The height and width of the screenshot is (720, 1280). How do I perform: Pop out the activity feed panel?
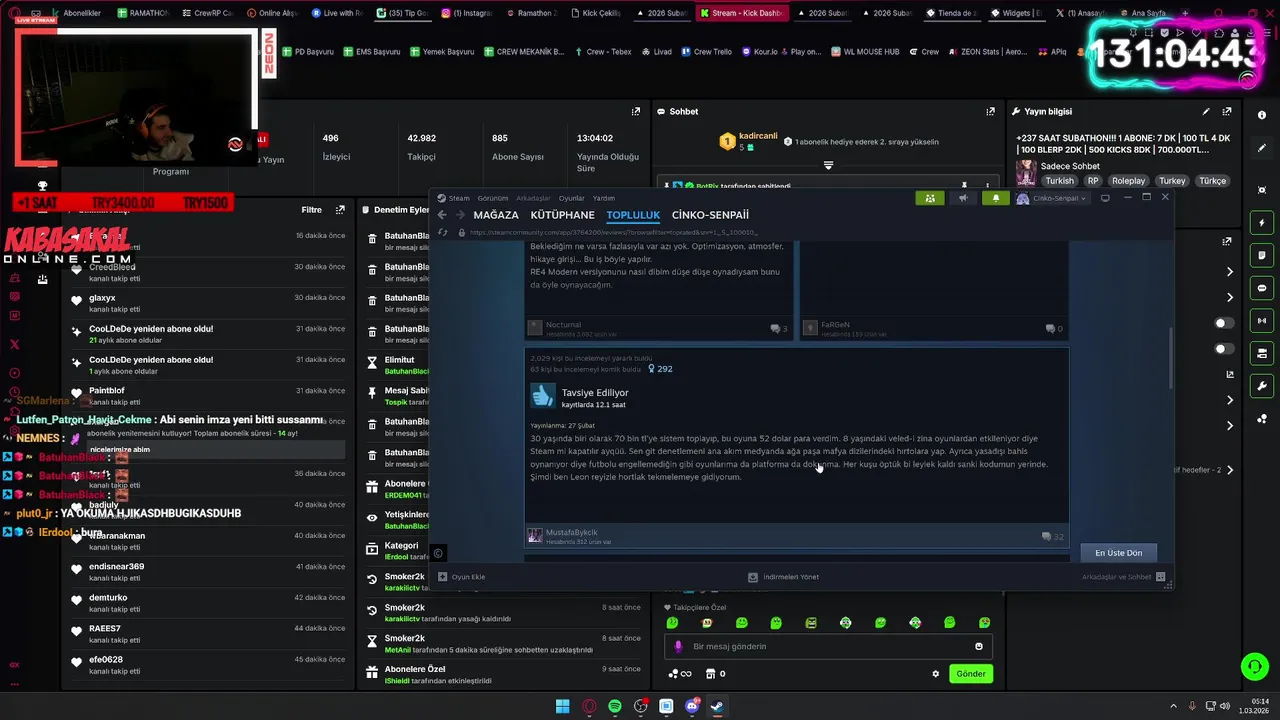click(340, 210)
